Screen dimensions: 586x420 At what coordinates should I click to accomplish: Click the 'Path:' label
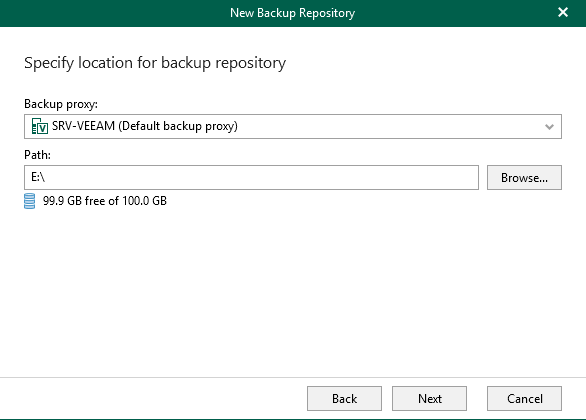click(37, 155)
